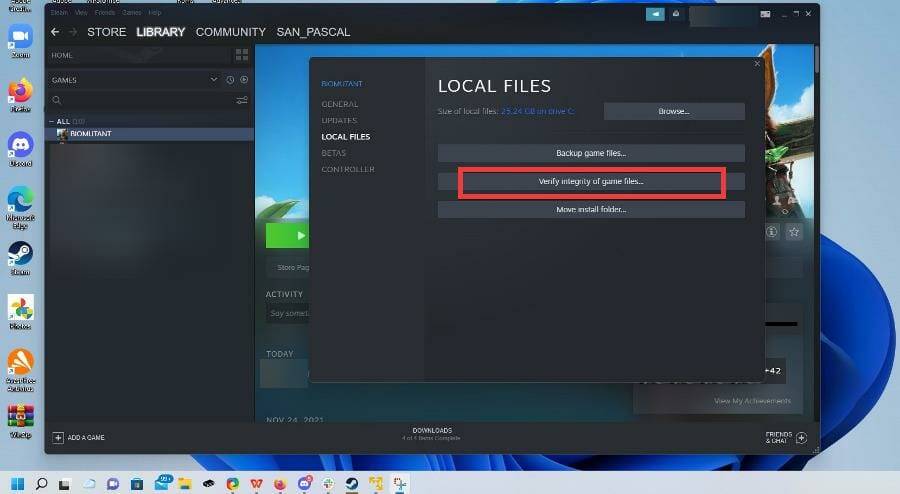Open Windows Start menu

pos(18,484)
